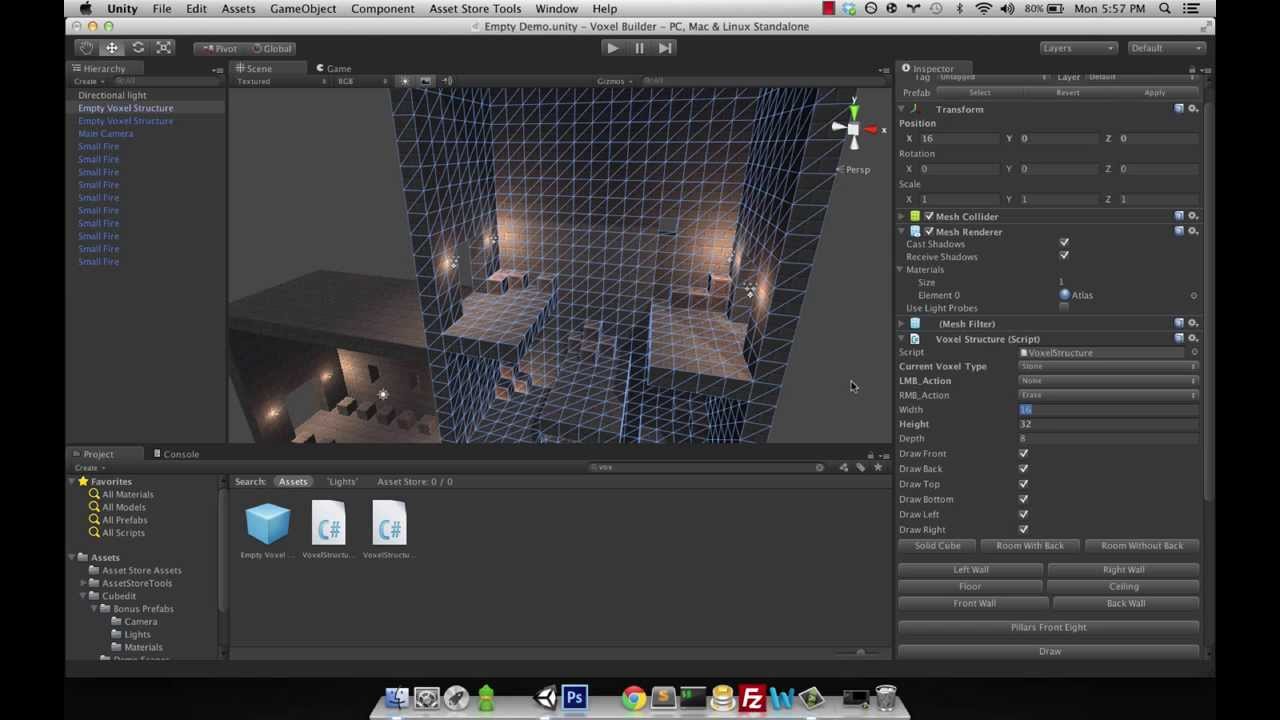Open the LMB_Action dropdown

tap(1108, 381)
